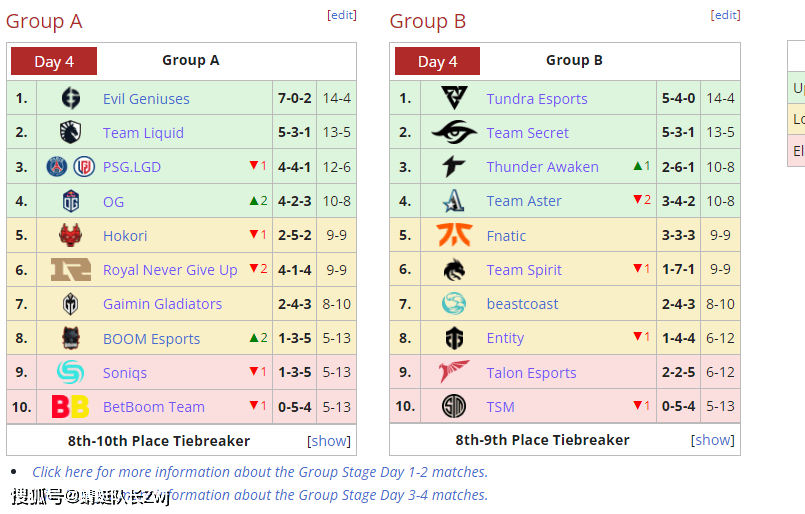
Task: Open the Day 4 selector in Group A
Action: click(x=54, y=61)
